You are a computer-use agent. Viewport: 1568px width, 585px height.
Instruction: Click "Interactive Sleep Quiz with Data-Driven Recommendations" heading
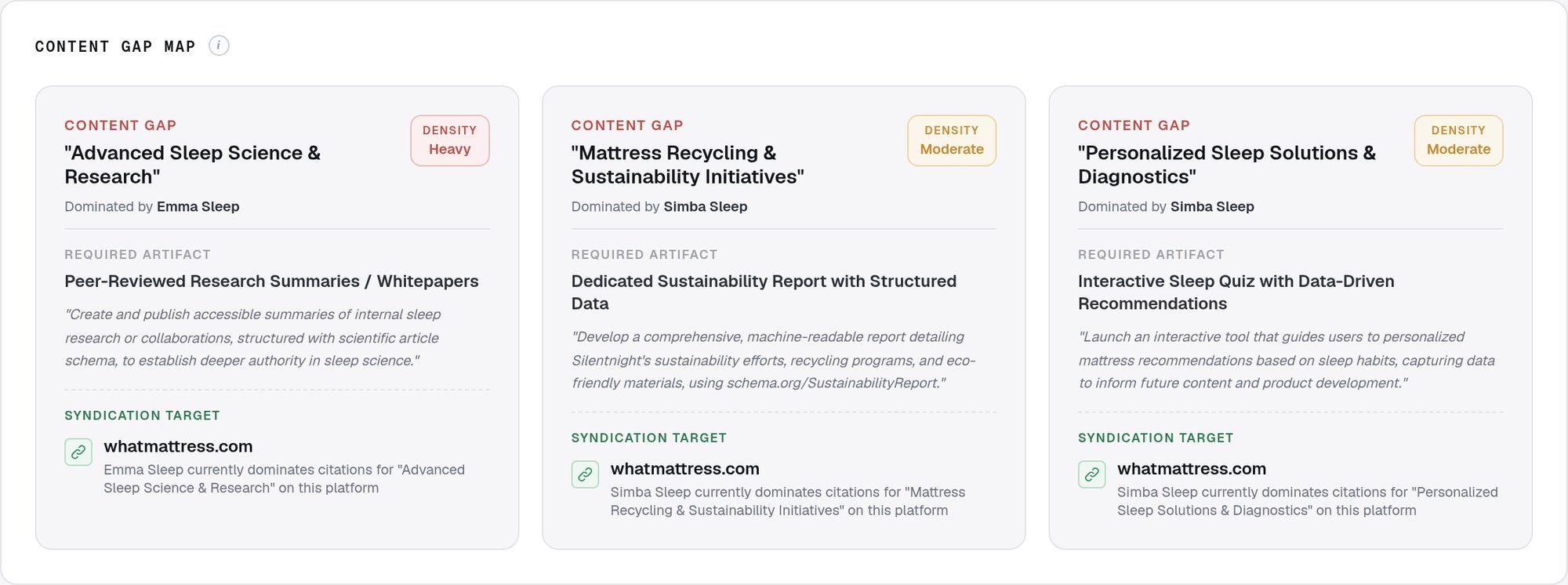point(1236,292)
